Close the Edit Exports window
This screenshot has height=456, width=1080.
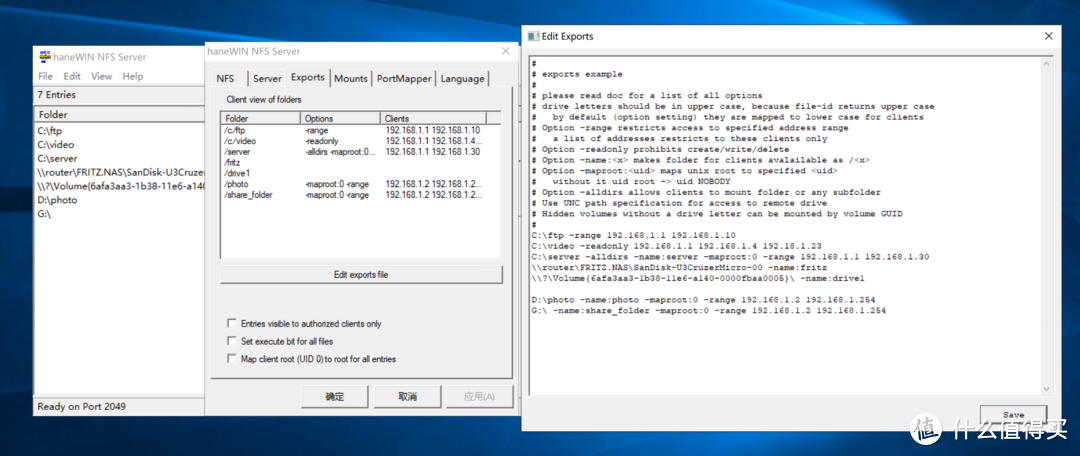(x=1048, y=36)
